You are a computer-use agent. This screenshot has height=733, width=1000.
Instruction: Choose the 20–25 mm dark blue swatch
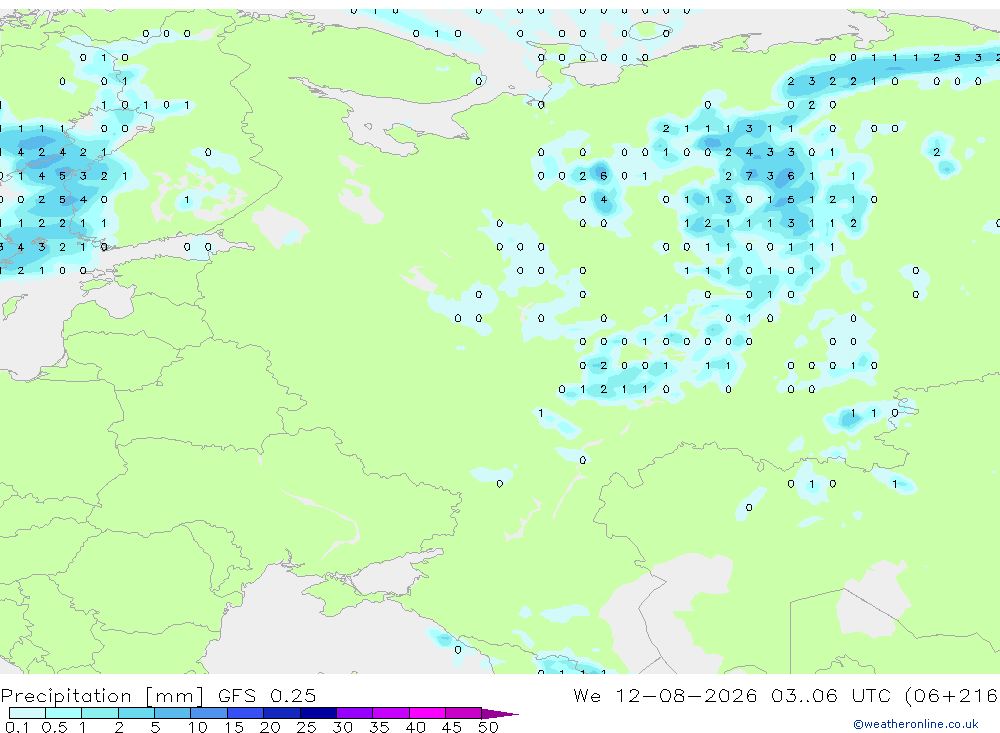[282, 713]
